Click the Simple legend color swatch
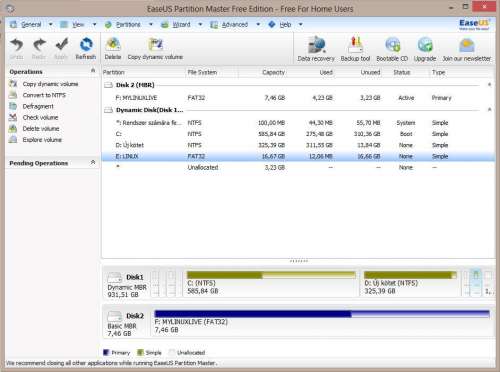Screen dimensions: 500x372 point(140,352)
